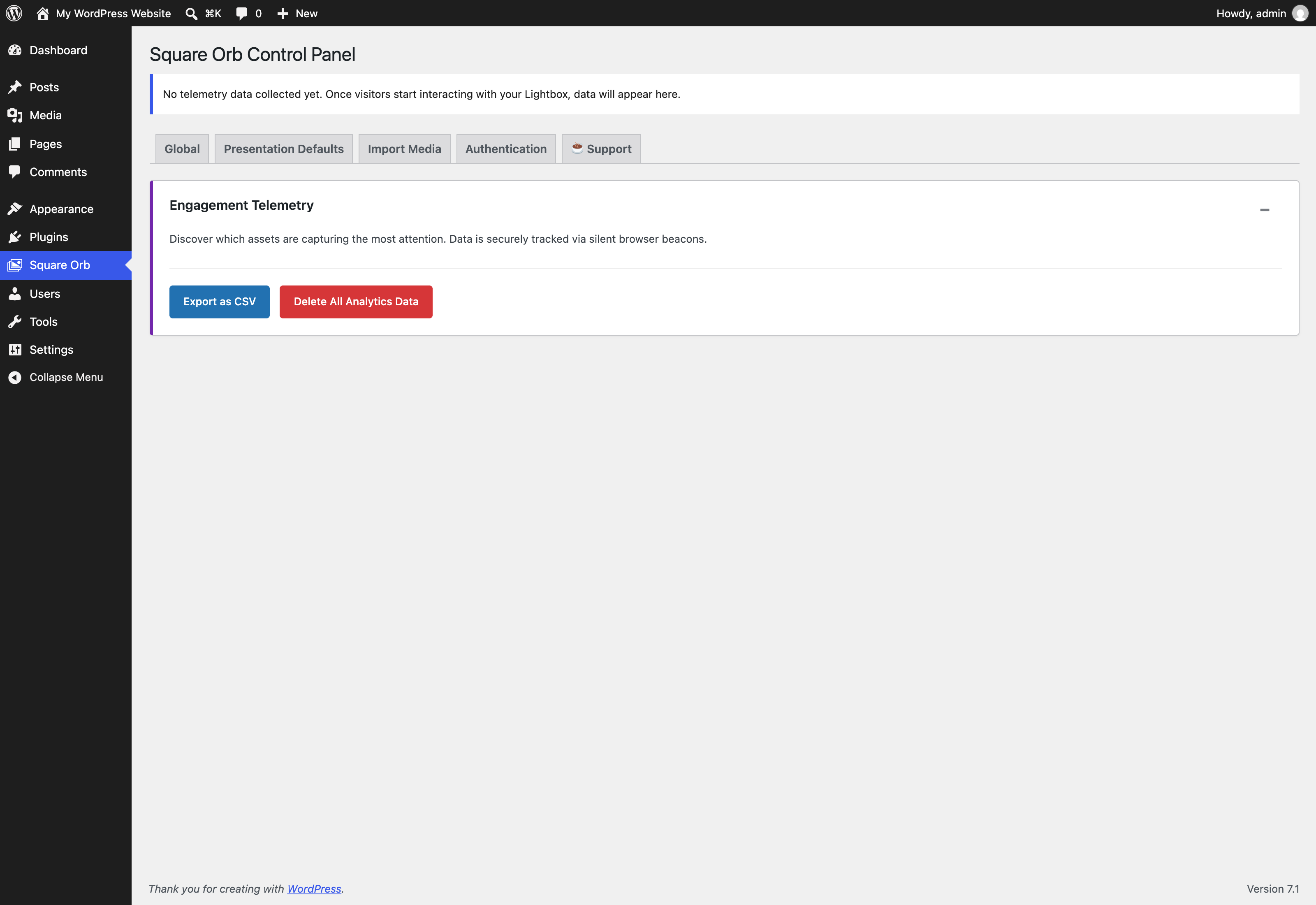1316x905 pixels.
Task: Open the site home icon
Action: (42, 13)
